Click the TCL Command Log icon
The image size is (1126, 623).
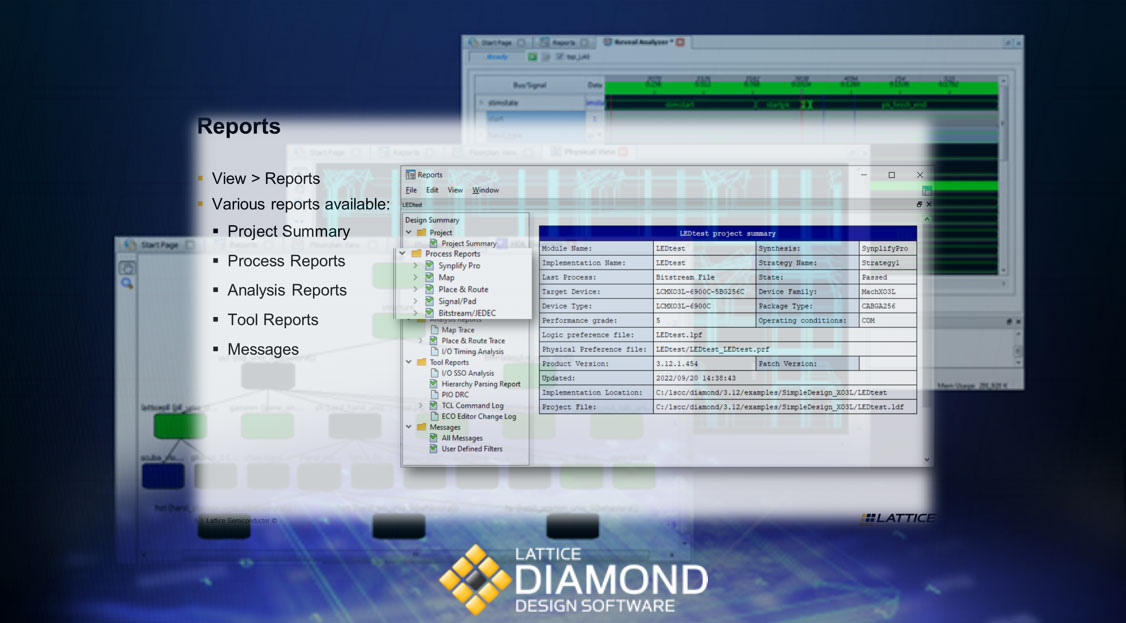(x=434, y=406)
